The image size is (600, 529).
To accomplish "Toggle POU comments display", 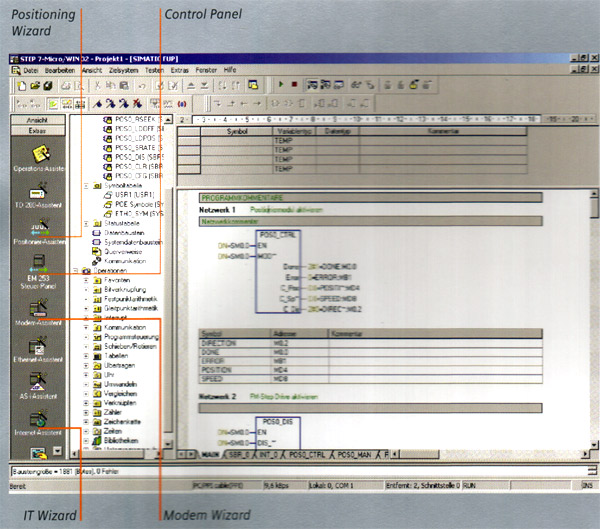I will pyautogui.click(x=53, y=104).
